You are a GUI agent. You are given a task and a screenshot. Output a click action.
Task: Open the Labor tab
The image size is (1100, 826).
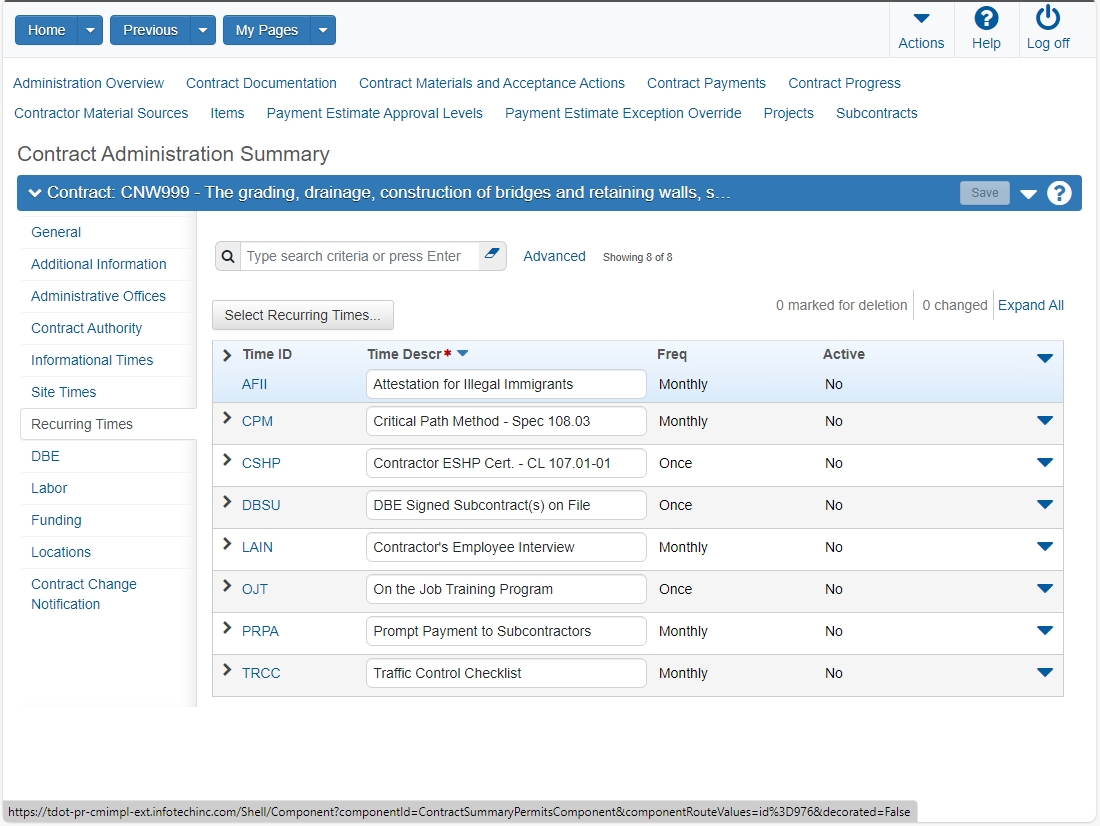tap(49, 488)
